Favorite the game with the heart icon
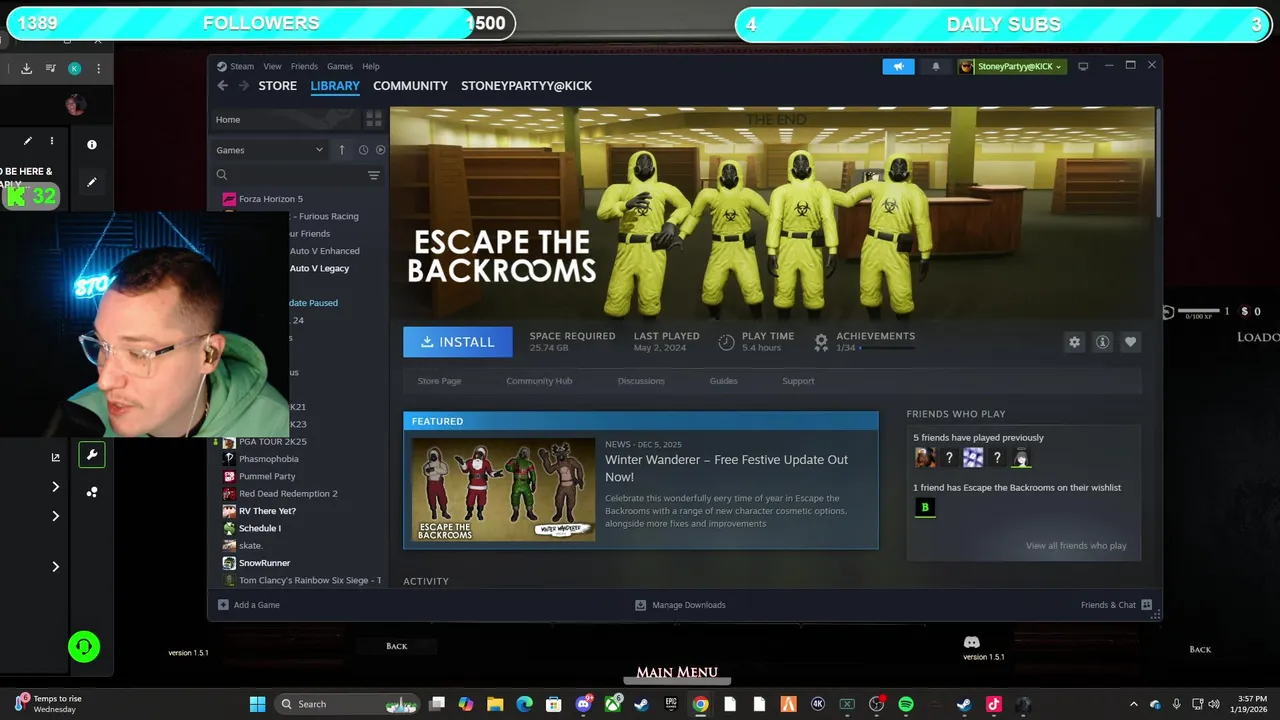This screenshot has height=720, width=1280. tap(1130, 342)
